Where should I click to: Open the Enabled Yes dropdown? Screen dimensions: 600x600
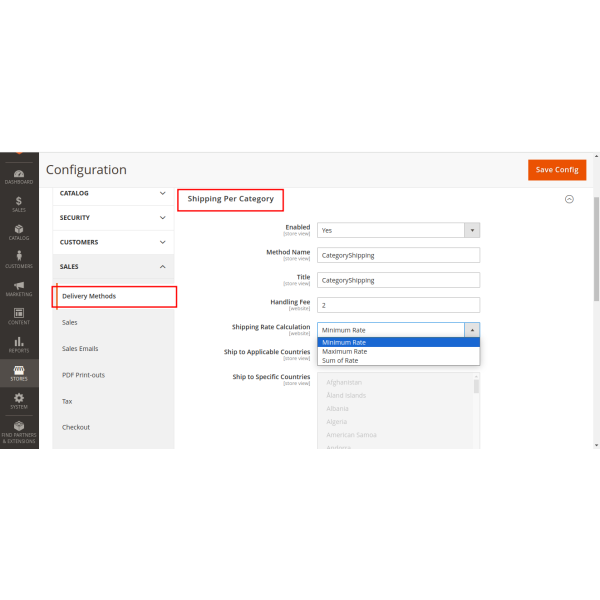[398, 230]
